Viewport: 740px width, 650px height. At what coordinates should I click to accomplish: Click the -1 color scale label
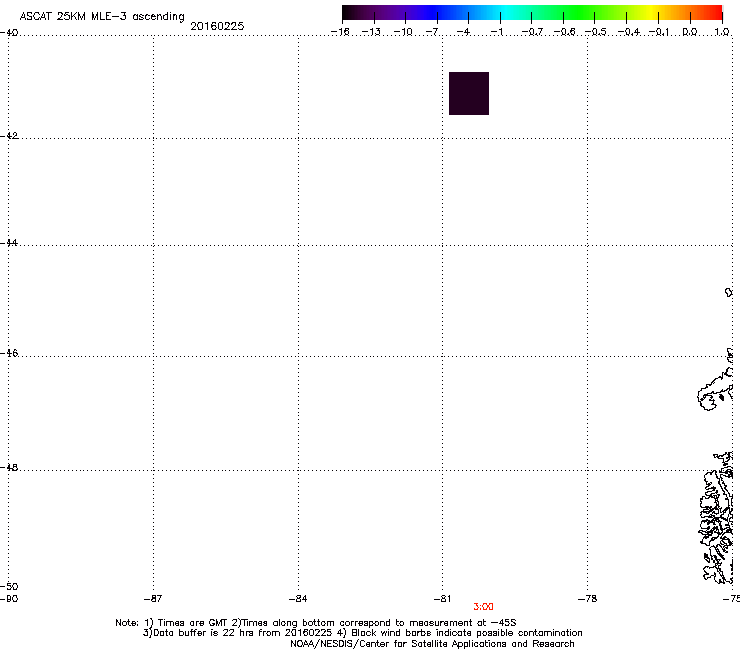point(496,32)
